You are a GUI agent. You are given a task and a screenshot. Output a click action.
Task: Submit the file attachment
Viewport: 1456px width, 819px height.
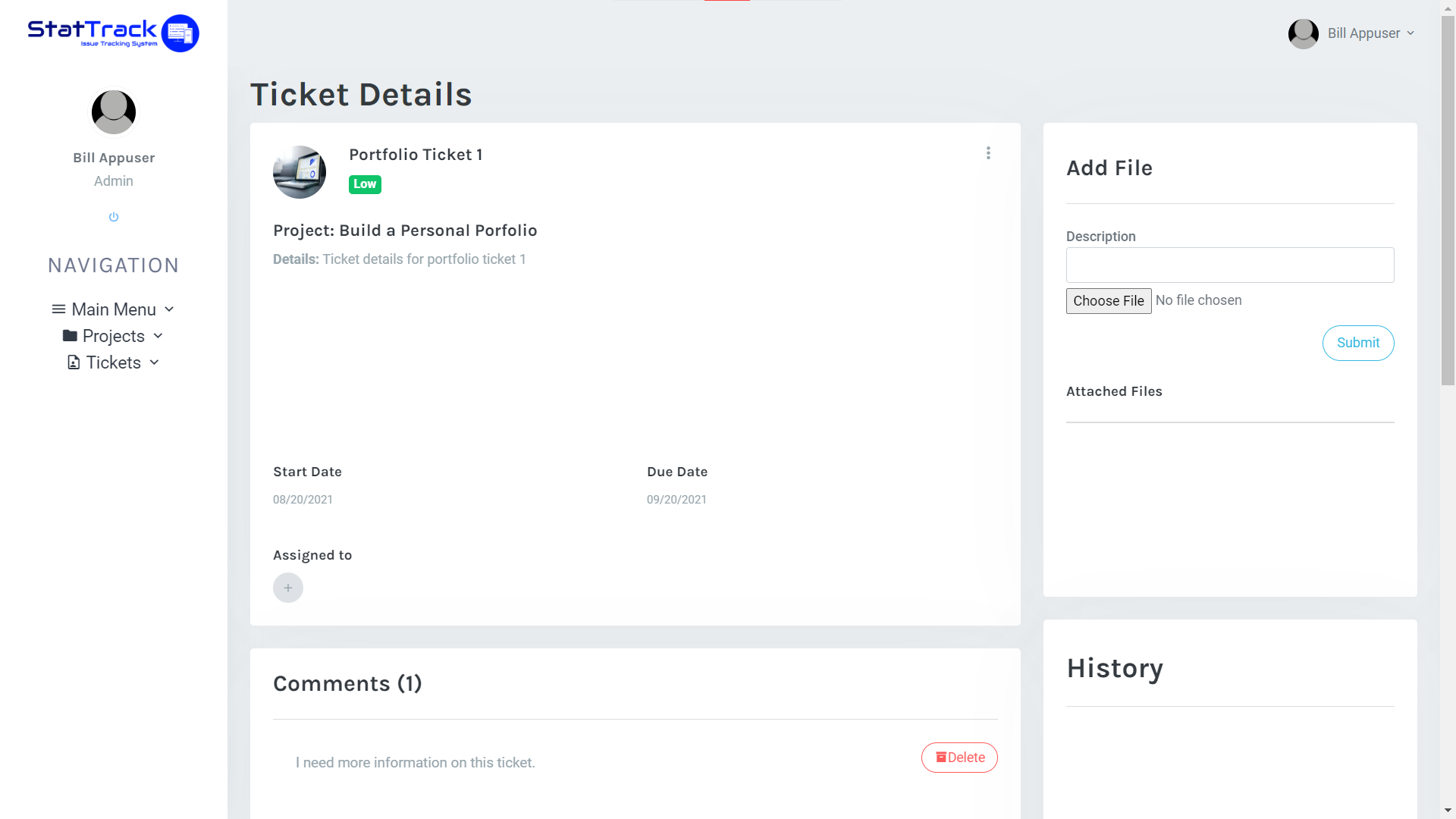1358,343
